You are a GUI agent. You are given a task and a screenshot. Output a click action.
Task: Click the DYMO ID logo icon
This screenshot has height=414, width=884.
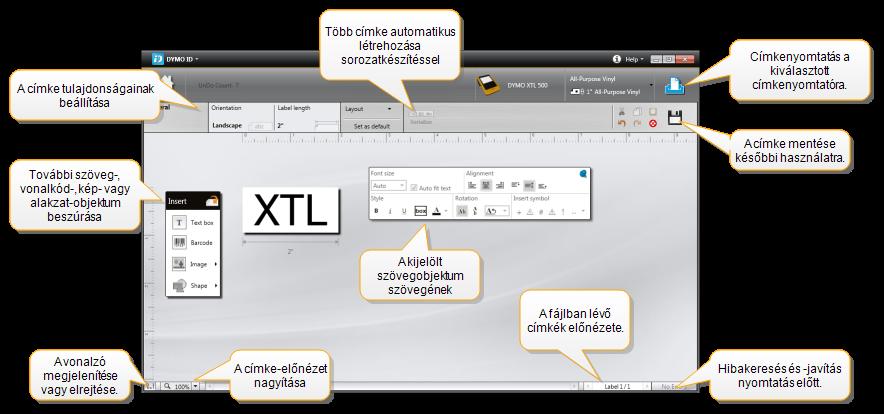(158, 59)
